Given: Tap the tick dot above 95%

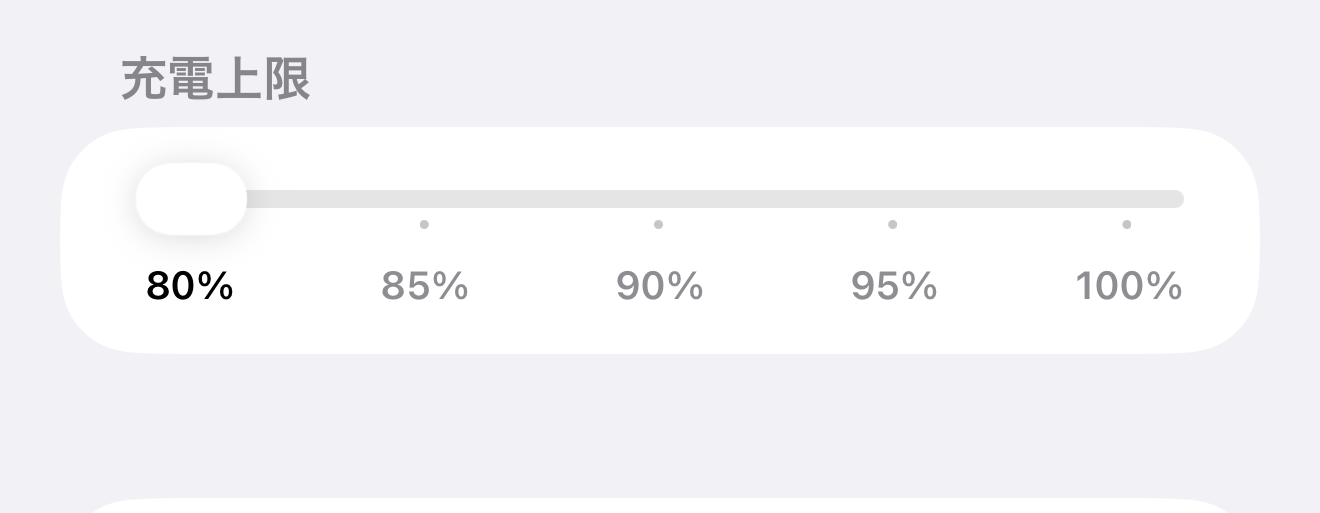Looking at the screenshot, I should pyautogui.click(x=892, y=225).
